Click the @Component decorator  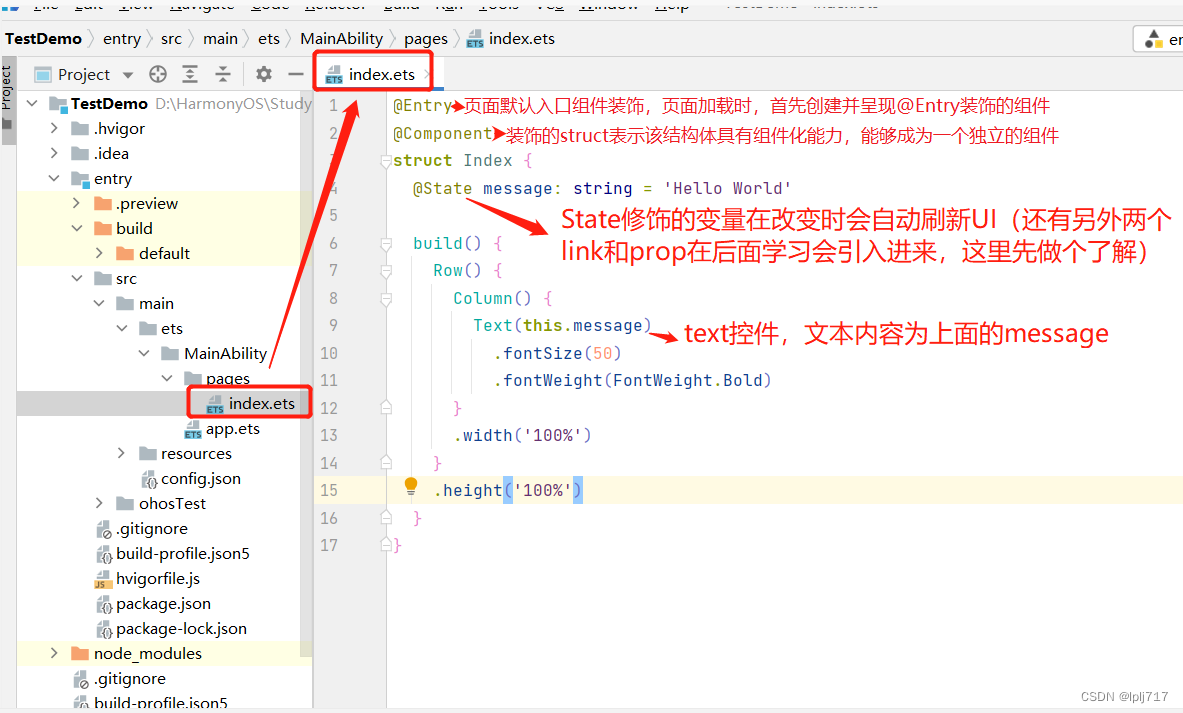(x=443, y=134)
